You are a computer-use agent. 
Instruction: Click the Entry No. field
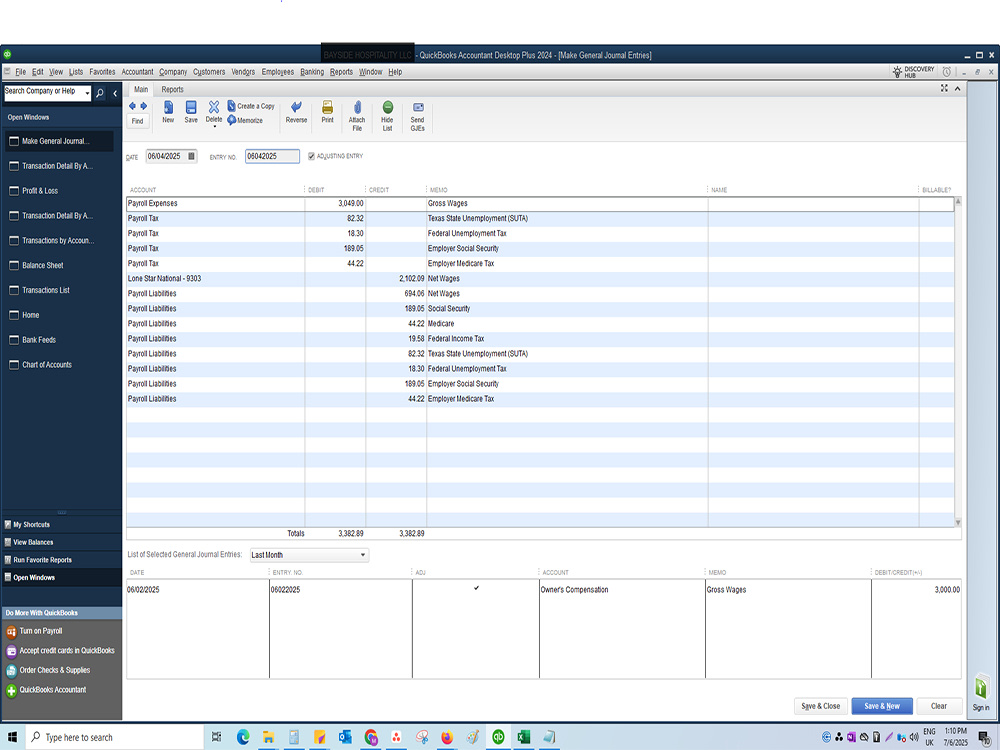[x=272, y=156]
